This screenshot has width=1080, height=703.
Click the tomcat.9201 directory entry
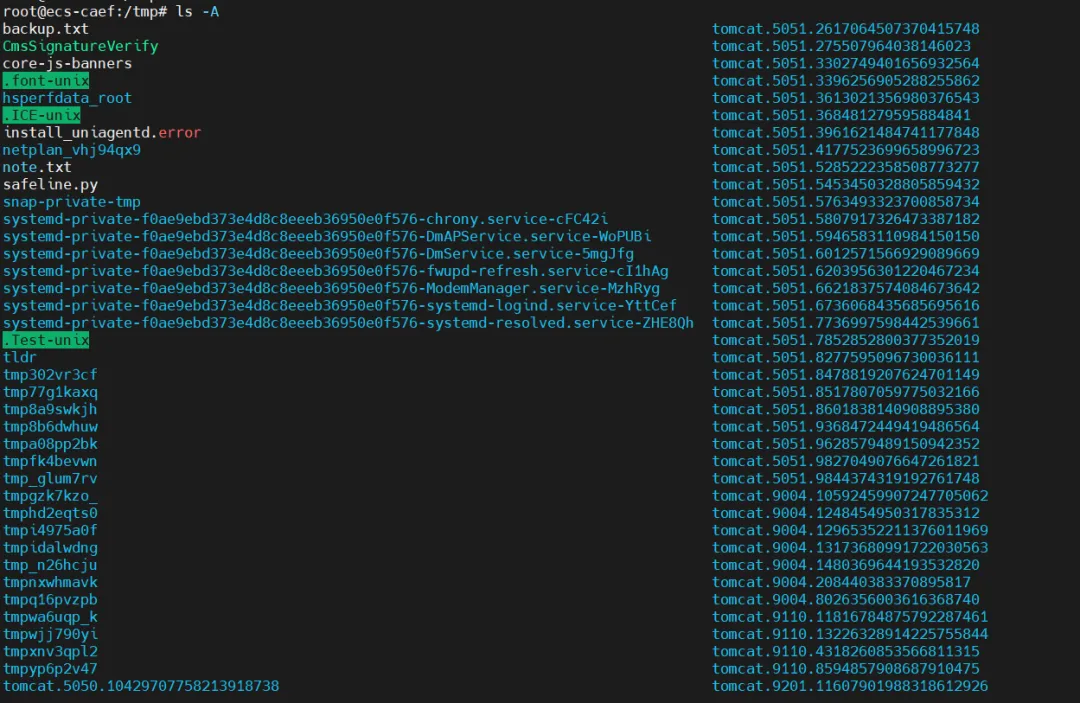(x=850, y=686)
